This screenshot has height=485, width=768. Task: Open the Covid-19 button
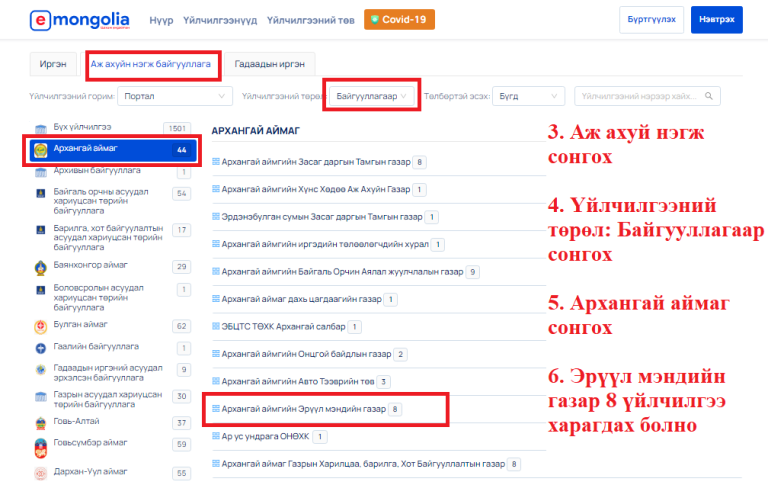(x=399, y=20)
